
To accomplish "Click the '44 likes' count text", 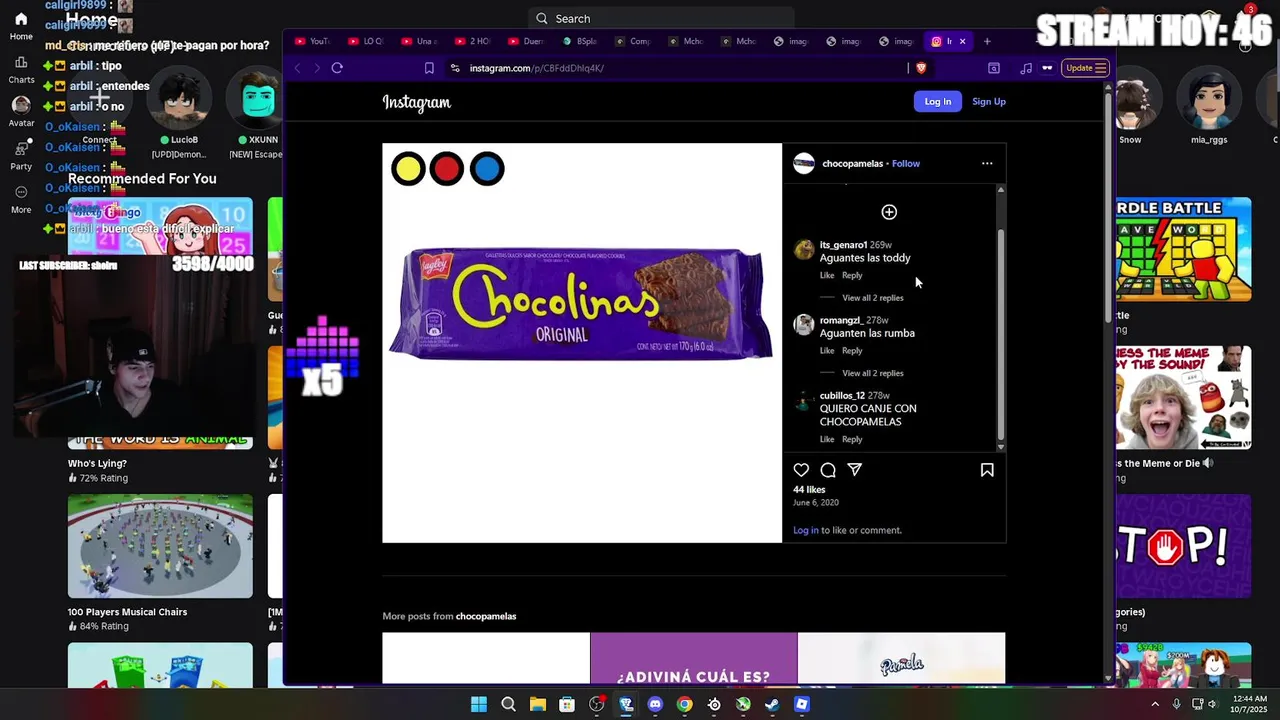I will click(809, 490).
